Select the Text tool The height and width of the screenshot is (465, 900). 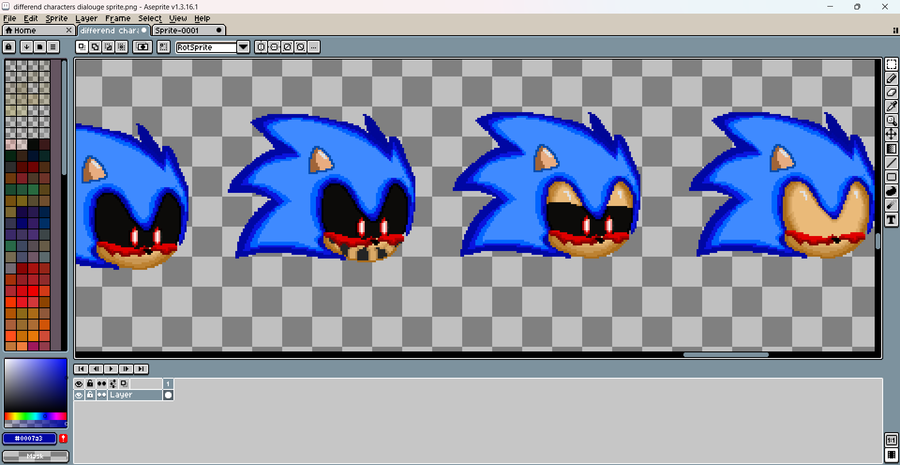pos(891,219)
